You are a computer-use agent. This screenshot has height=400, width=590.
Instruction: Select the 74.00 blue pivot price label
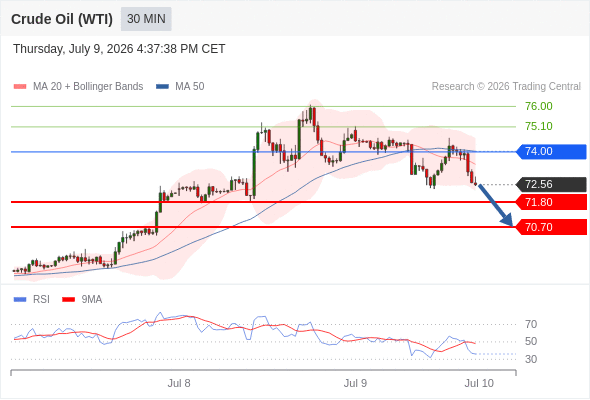[x=551, y=152]
